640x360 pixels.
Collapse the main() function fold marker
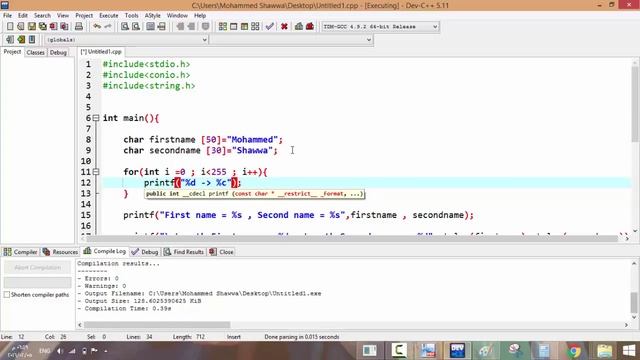96,118
